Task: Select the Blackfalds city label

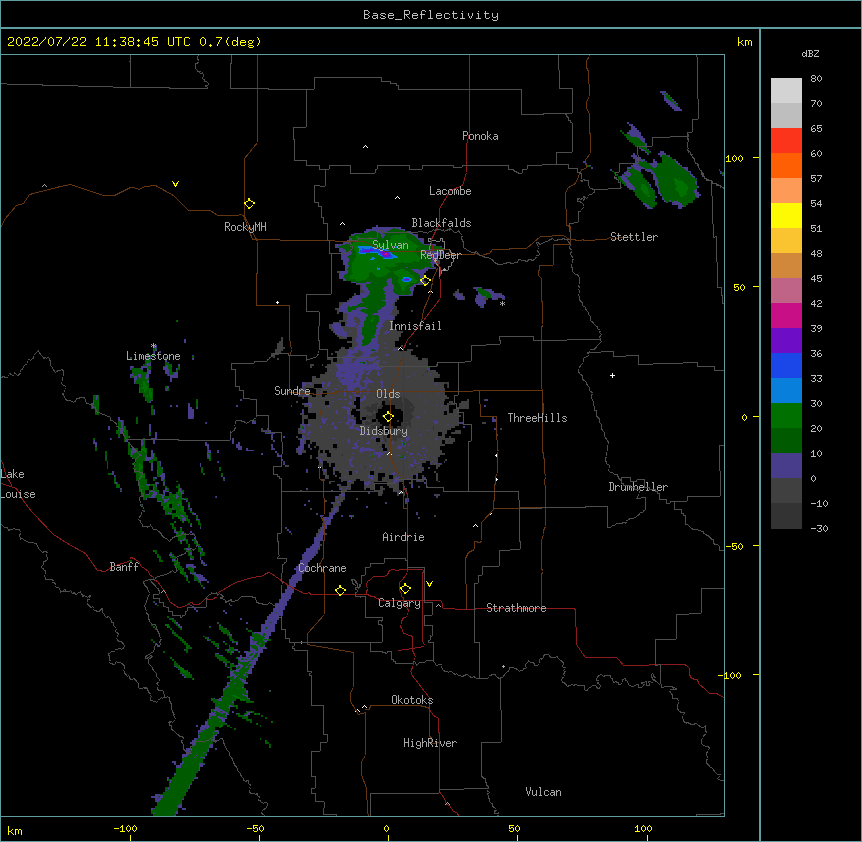Action: click(x=441, y=223)
